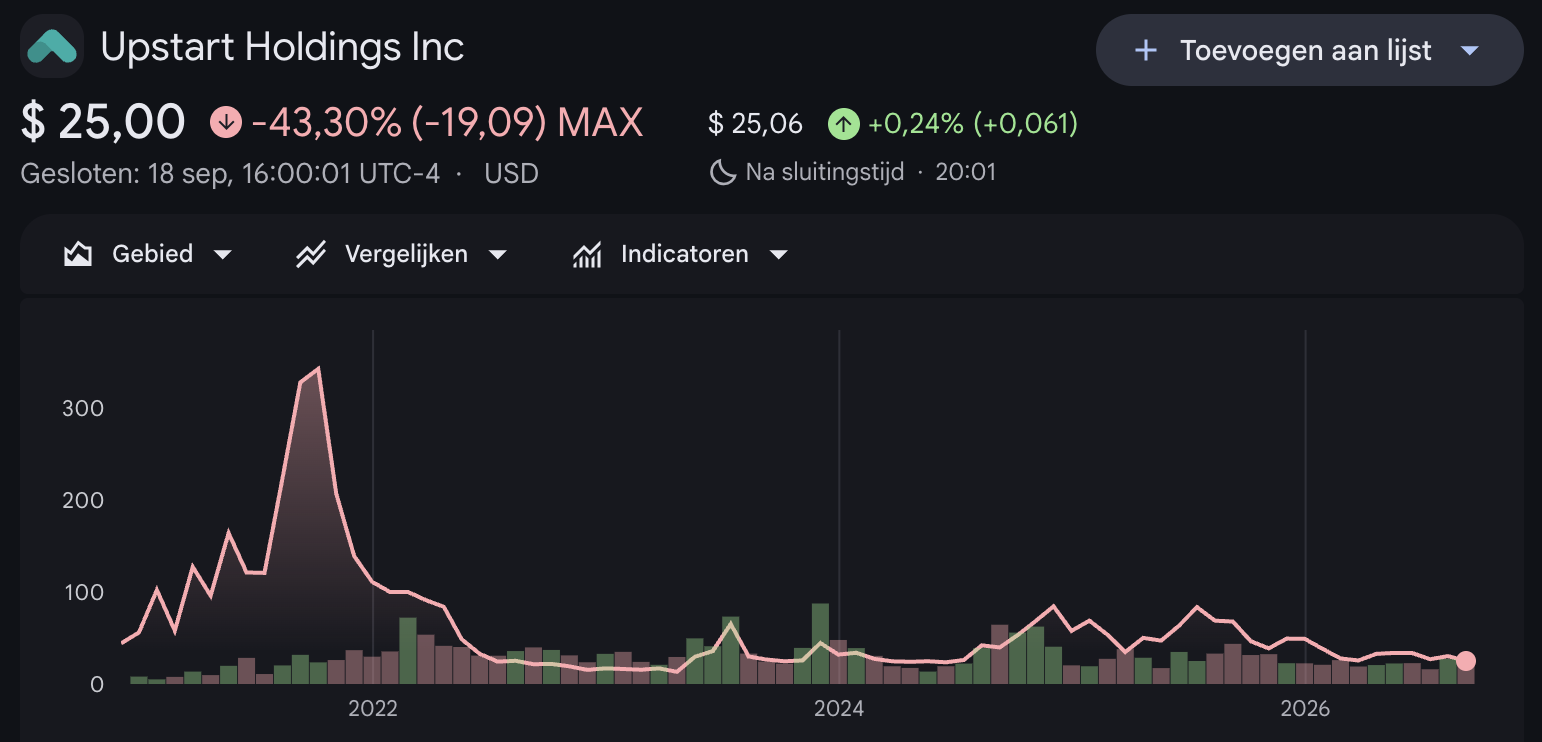1542x742 pixels.
Task: Click the $ 25,00 closing price
Action: click(103, 122)
